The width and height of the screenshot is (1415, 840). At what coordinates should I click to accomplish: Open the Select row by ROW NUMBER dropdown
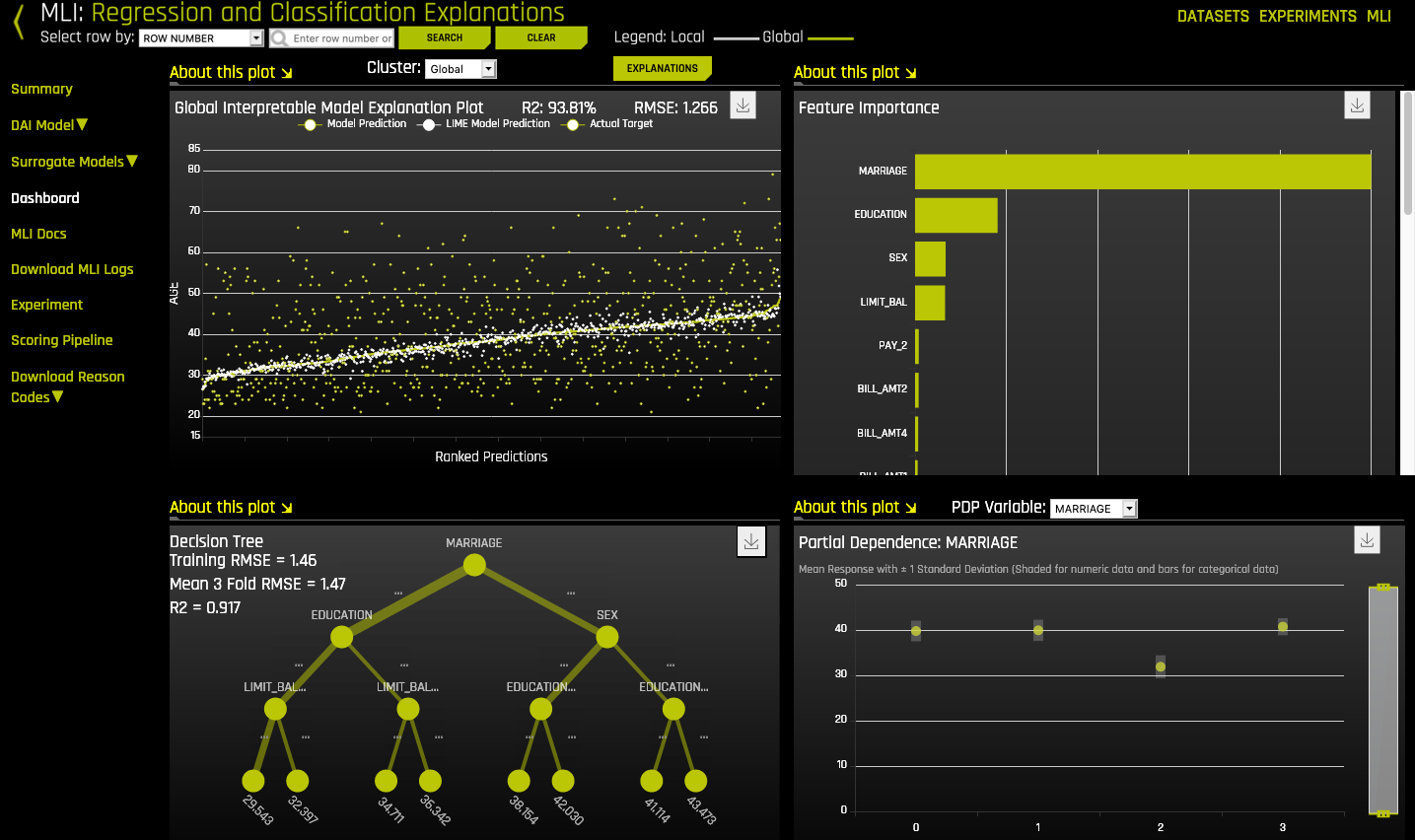point(201,38)
